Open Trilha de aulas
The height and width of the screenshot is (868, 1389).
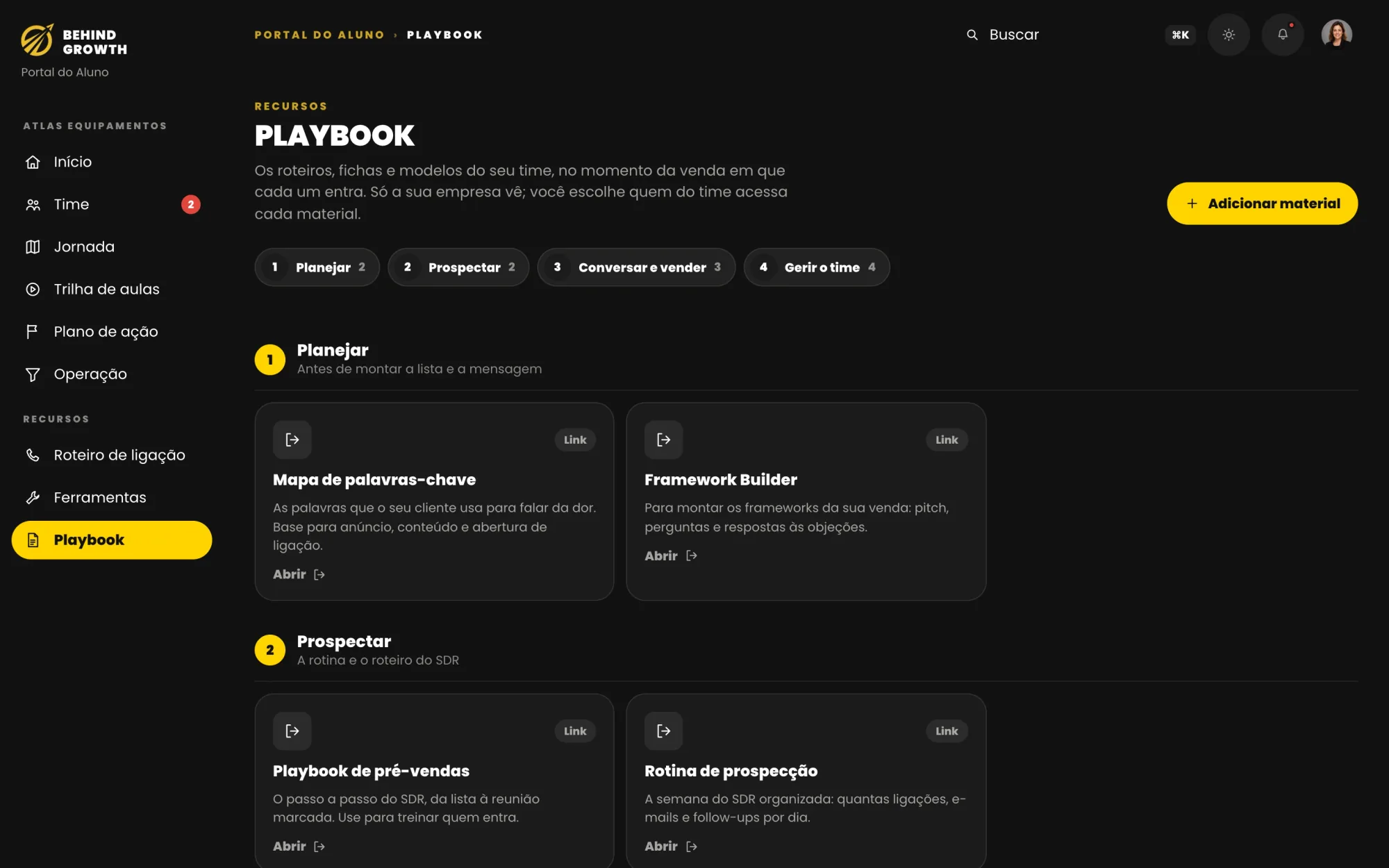[112, 289]
